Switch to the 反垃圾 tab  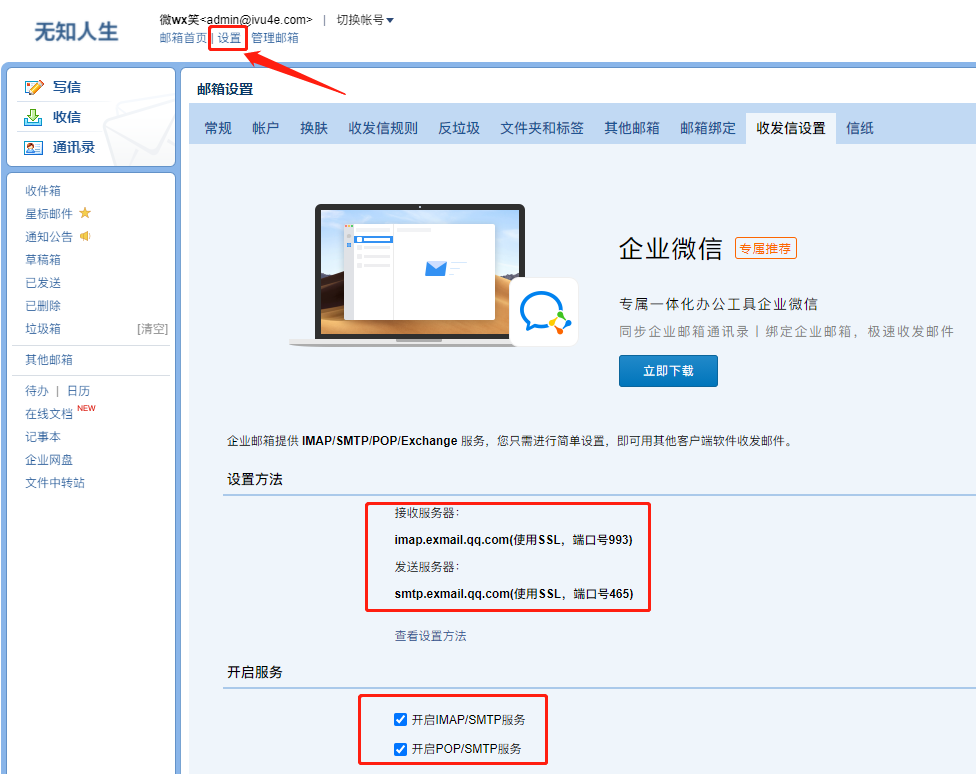459,128
